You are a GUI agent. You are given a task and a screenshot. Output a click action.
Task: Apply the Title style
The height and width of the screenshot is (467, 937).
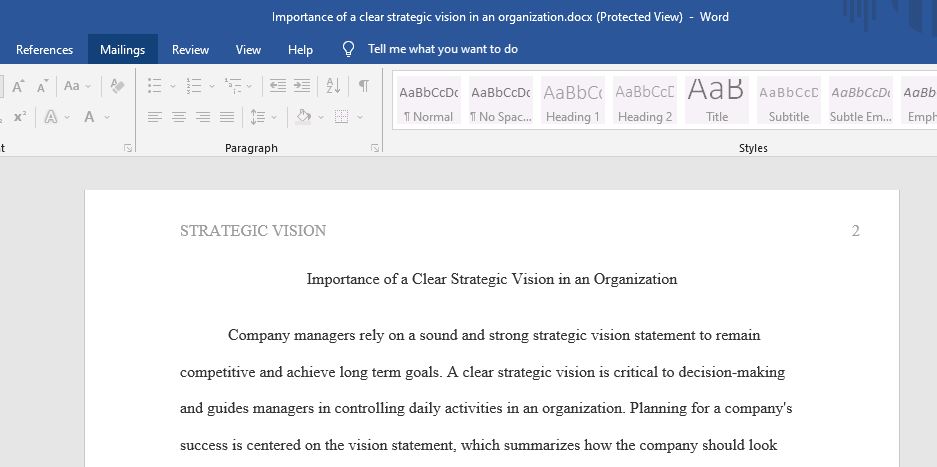pyautogui.click(x=716, y=100)
